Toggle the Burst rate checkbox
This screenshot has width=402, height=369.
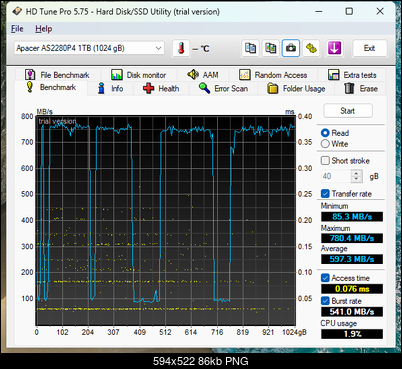click(x=325, y=301)
